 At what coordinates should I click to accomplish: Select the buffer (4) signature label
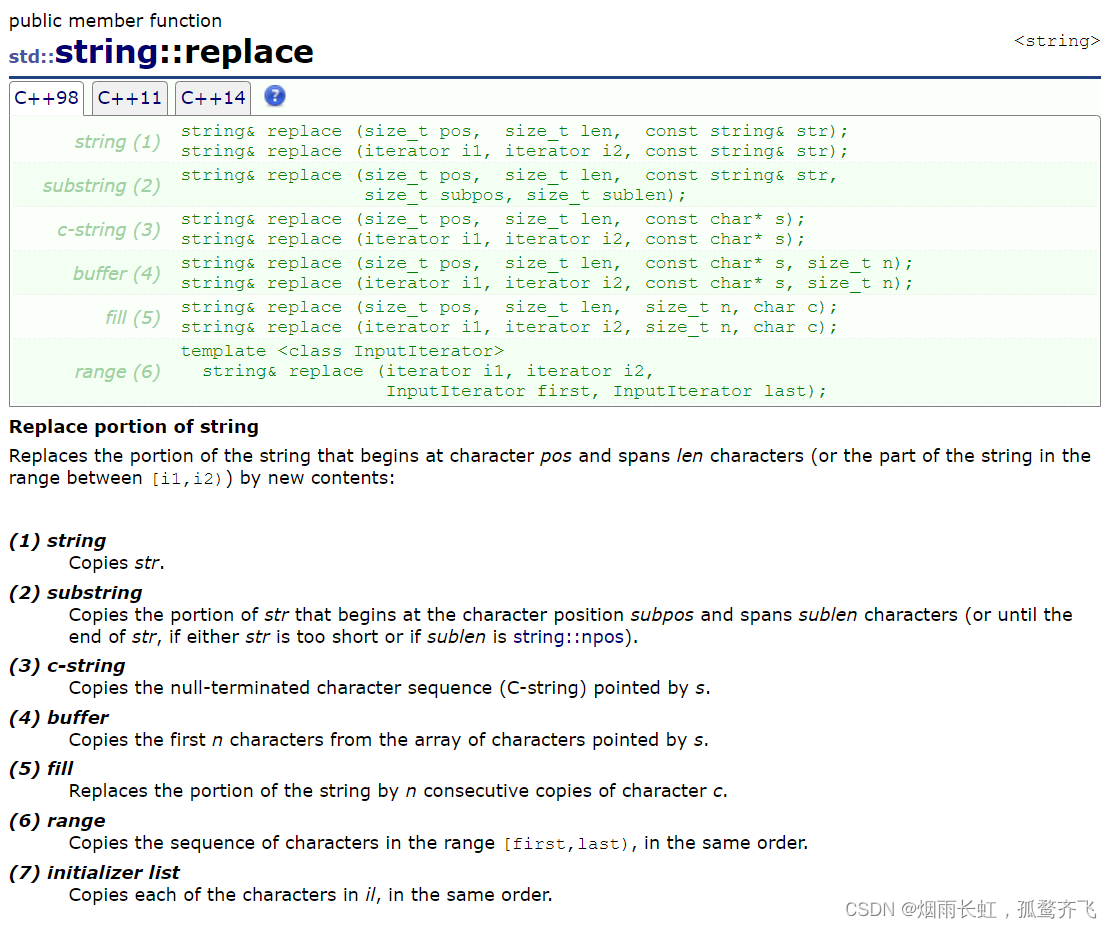pos(118,272)
